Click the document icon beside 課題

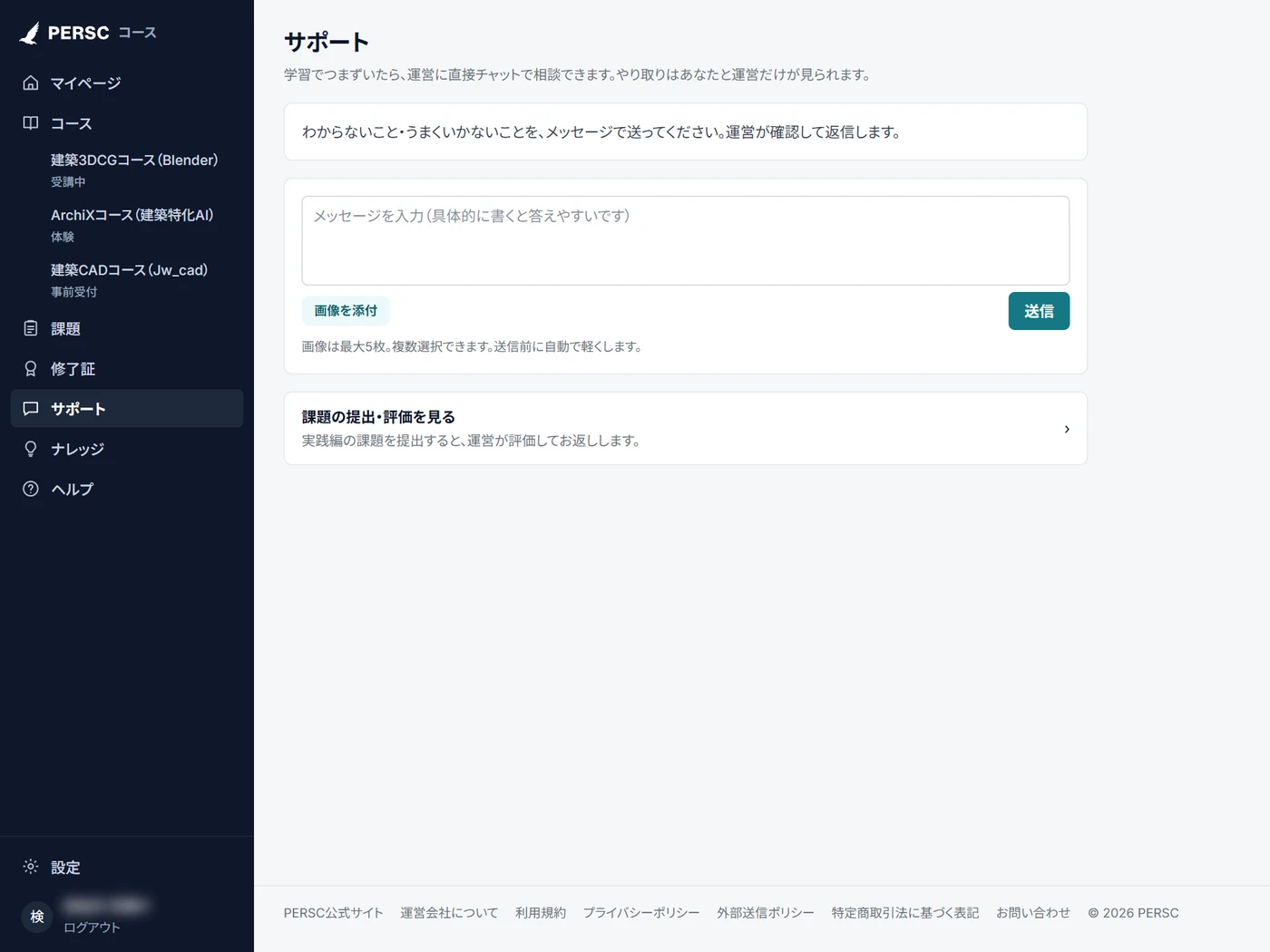click(x=31, y=328)
